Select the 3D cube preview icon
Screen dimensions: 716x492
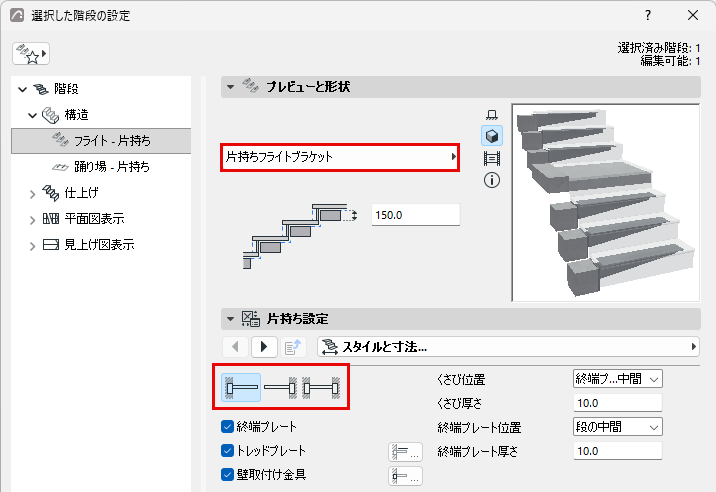492,136
